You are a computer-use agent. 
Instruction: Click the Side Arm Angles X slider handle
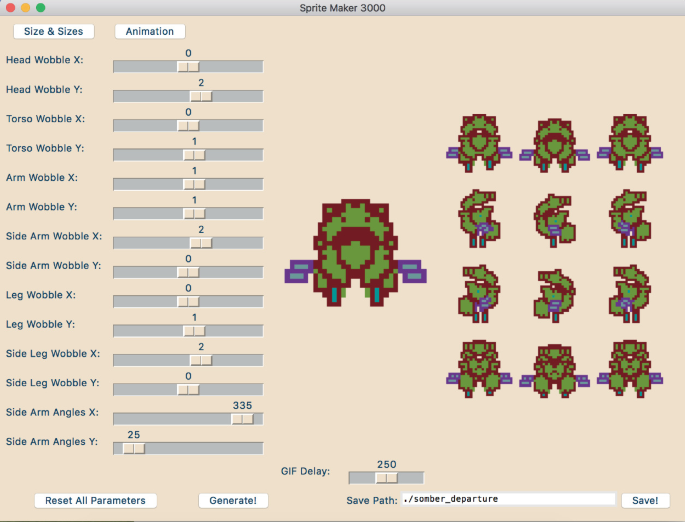click(242, 419)
